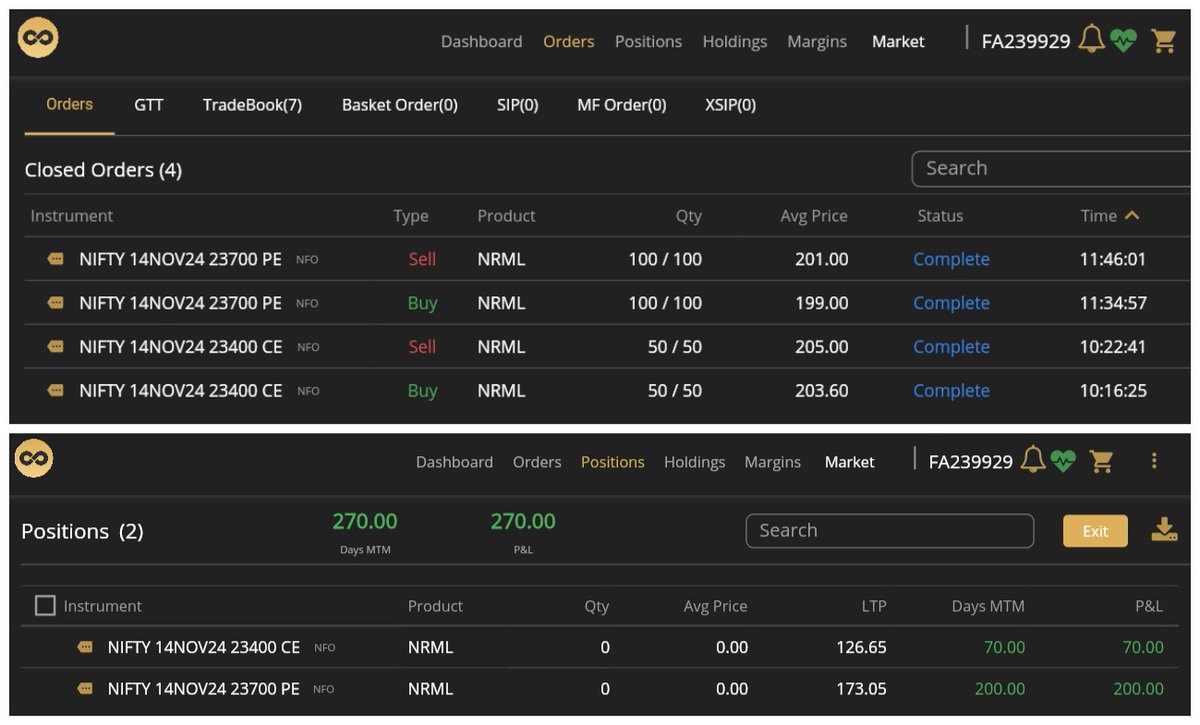This screenshot has width=1200, height=725.
Task: Open the Basket Order(0) tab
Action: click(x=400, y=104)
